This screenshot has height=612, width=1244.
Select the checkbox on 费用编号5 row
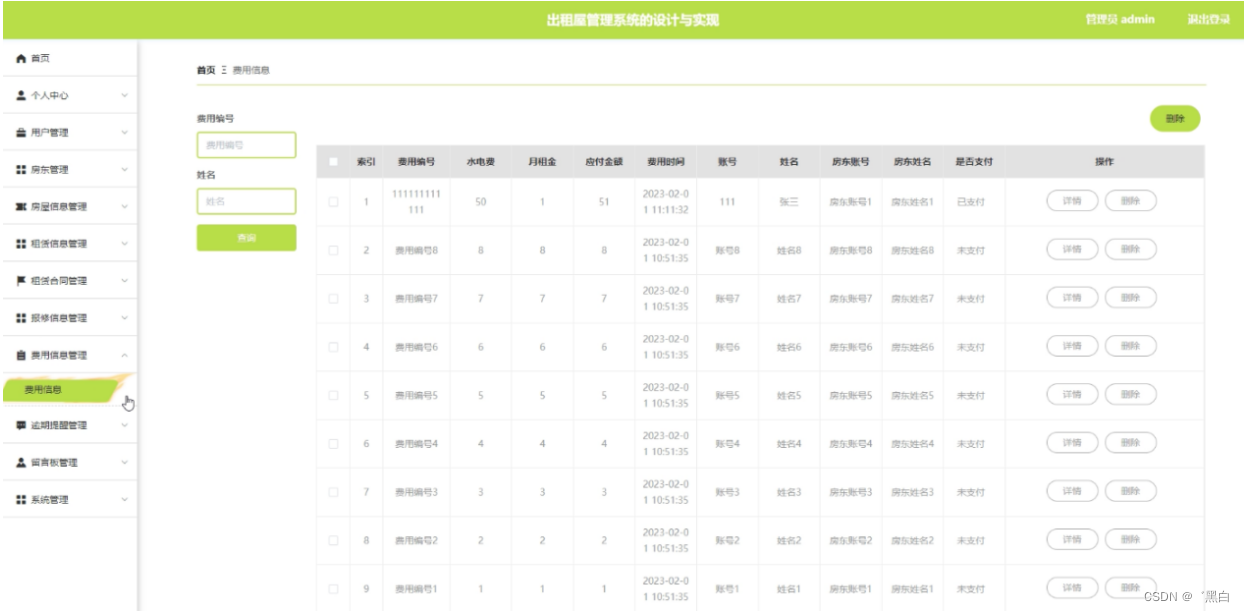(334, 395)
